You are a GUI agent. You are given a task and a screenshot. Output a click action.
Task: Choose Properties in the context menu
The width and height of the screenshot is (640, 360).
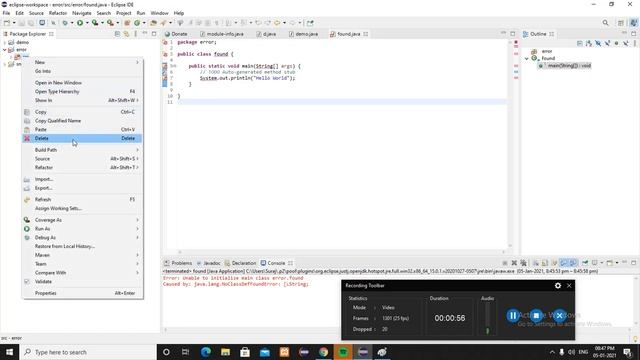(82, 293)
